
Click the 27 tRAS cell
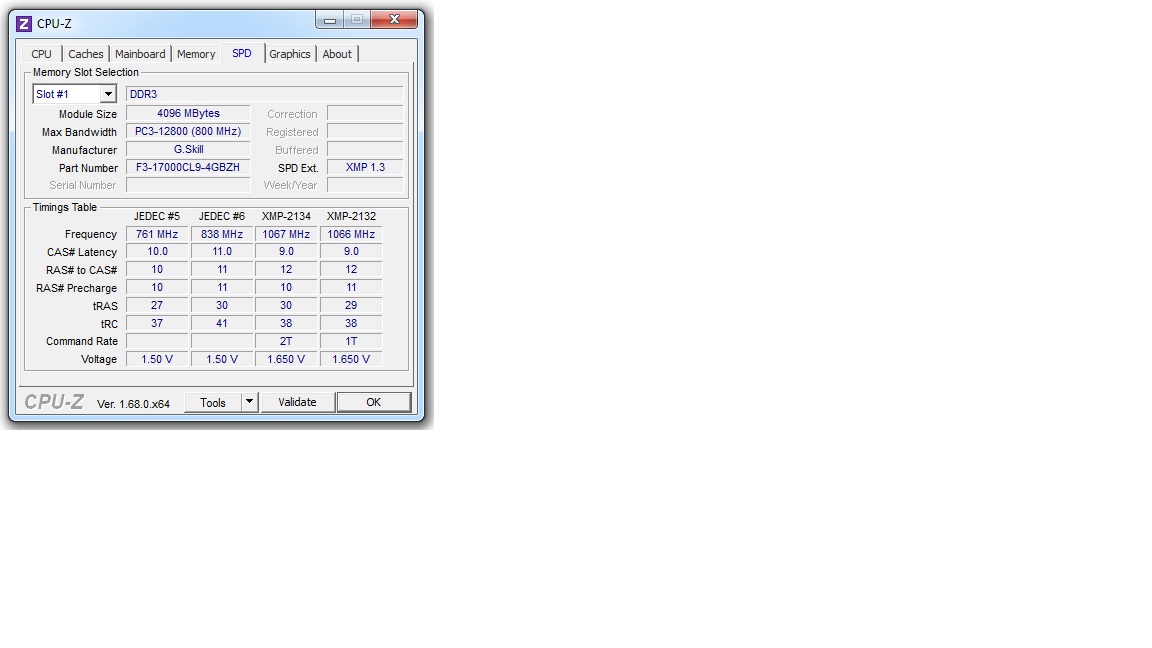(157, 305)
